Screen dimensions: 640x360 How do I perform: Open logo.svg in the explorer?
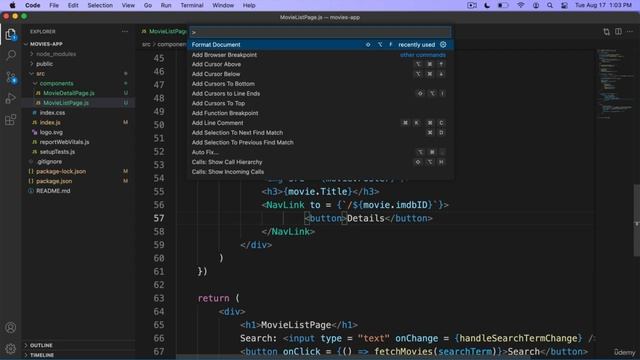point(51,132)
